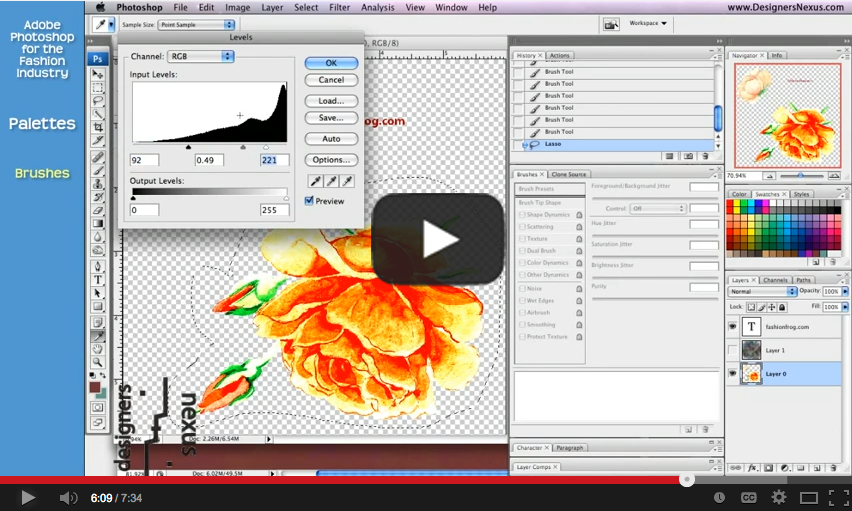Hide the fashionfrog.com text layer
Image resolution: width=852 pixels, height=511 pixels.
[x=732, y=326]
